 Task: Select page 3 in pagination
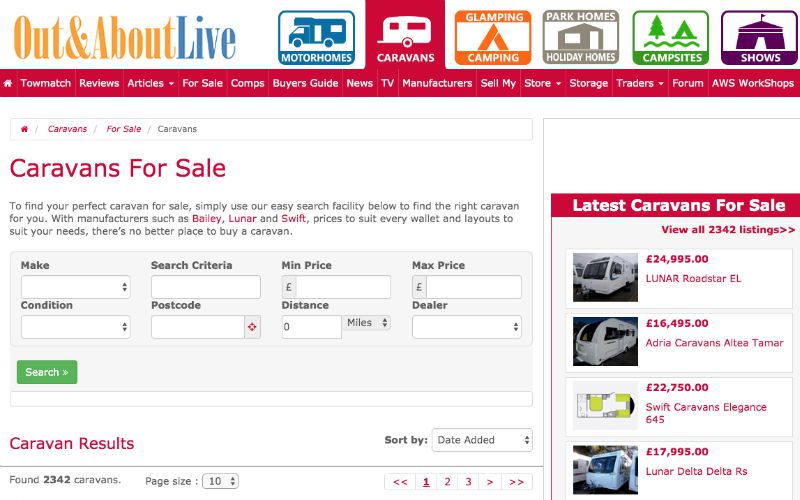point(468,482)
